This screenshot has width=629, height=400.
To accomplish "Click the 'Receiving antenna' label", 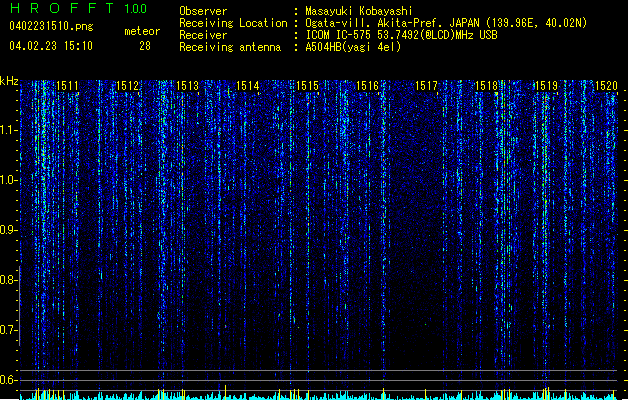I will [230, 47].
